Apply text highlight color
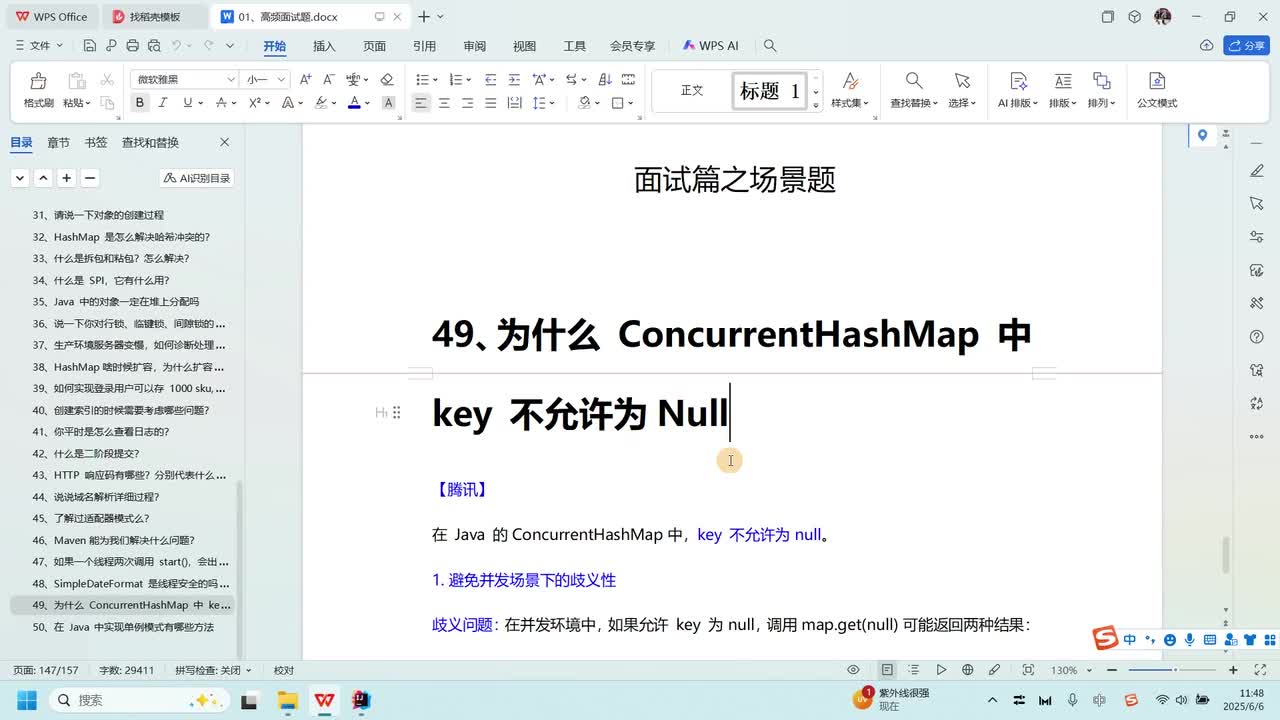1280x720 pixels. [x=321, y=103]
